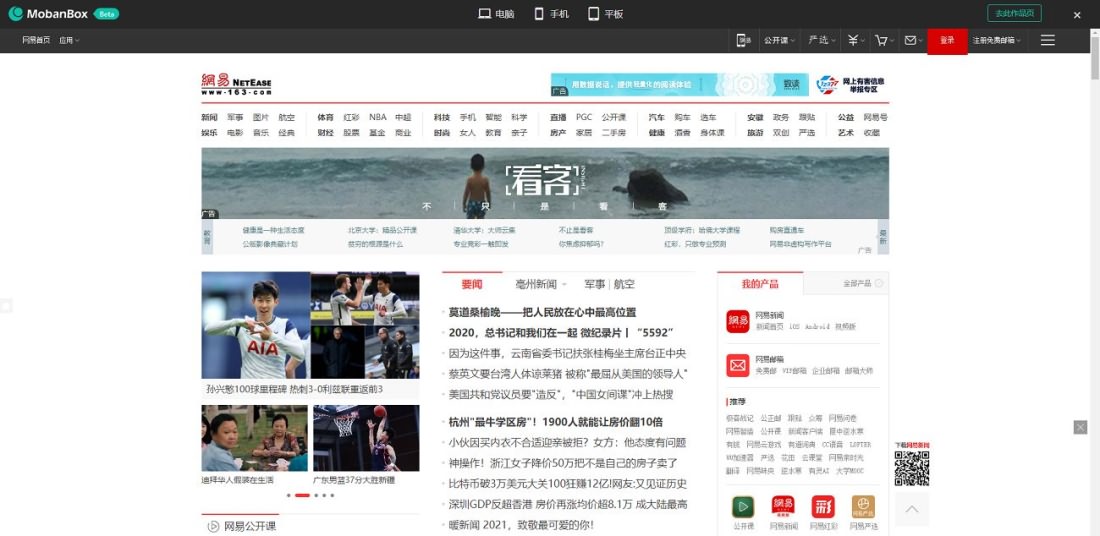Click the MobanBox logo
Viewport: 1100px width, 536px height.
(63, 13)
